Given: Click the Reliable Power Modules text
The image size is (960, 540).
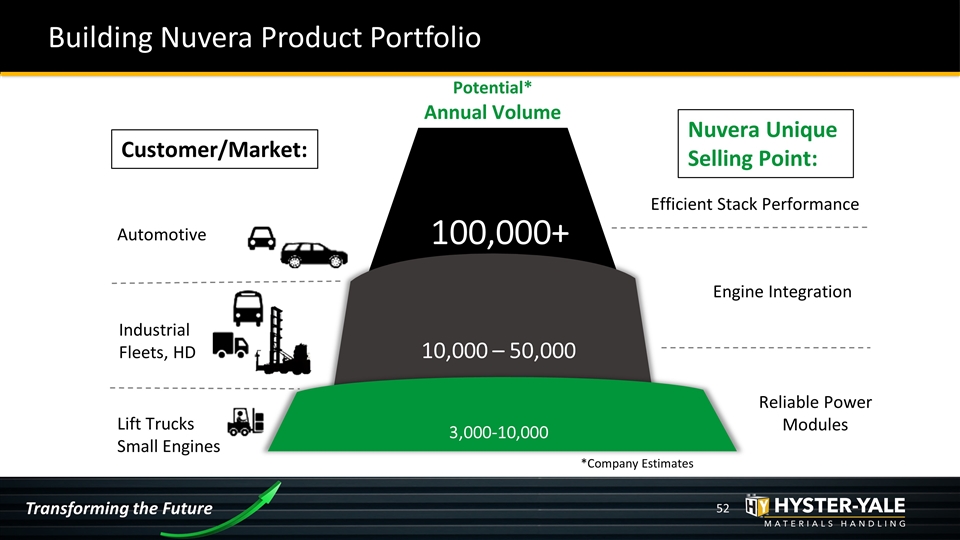Looking at the screenshot, I should (815, 413).
